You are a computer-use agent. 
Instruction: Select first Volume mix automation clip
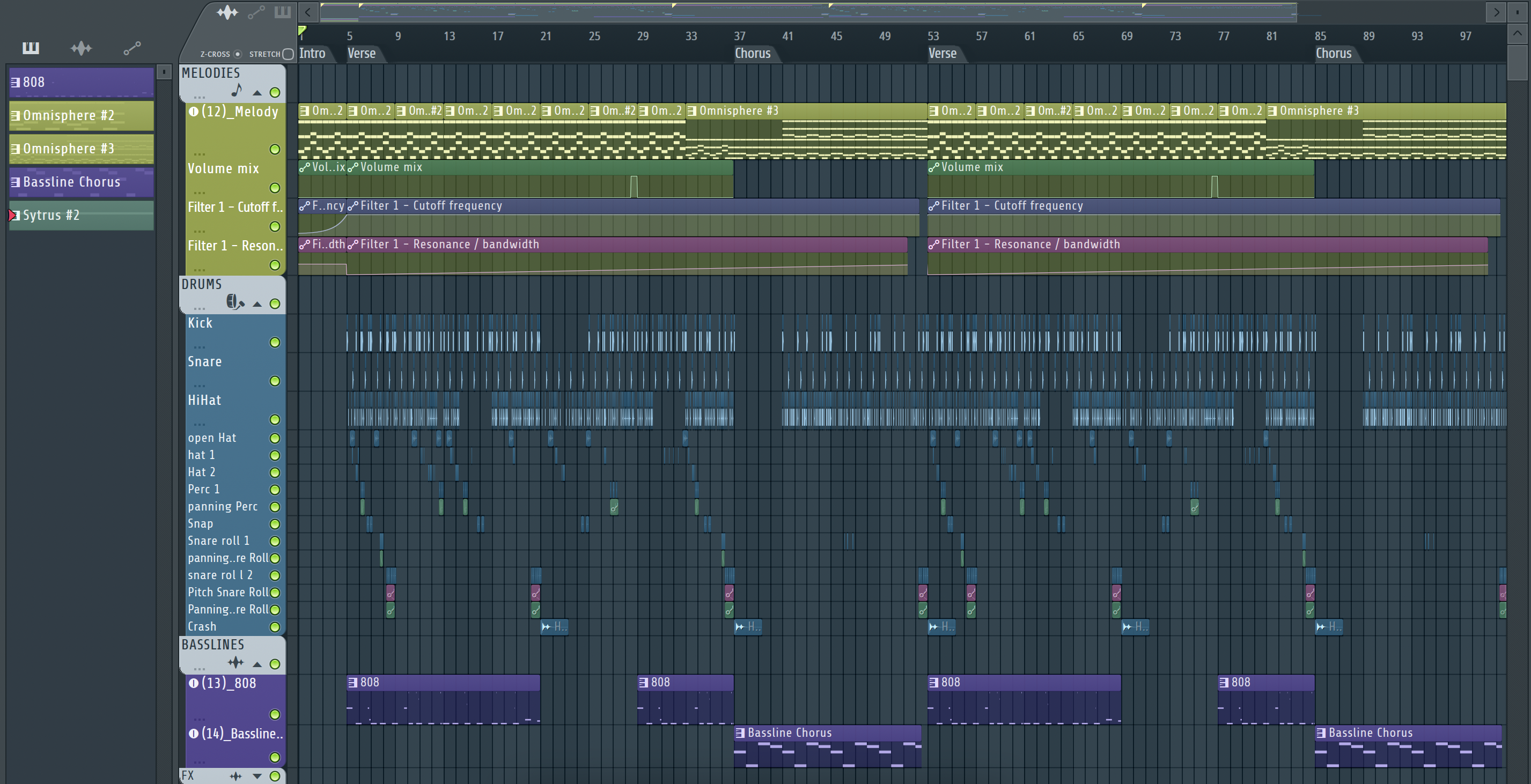[x=322, y=178]
